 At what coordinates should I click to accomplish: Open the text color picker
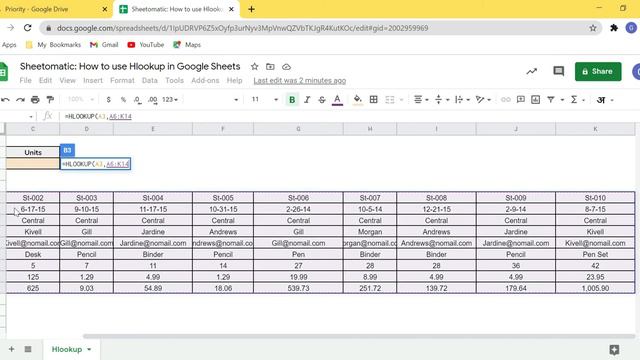coord(337,100)
